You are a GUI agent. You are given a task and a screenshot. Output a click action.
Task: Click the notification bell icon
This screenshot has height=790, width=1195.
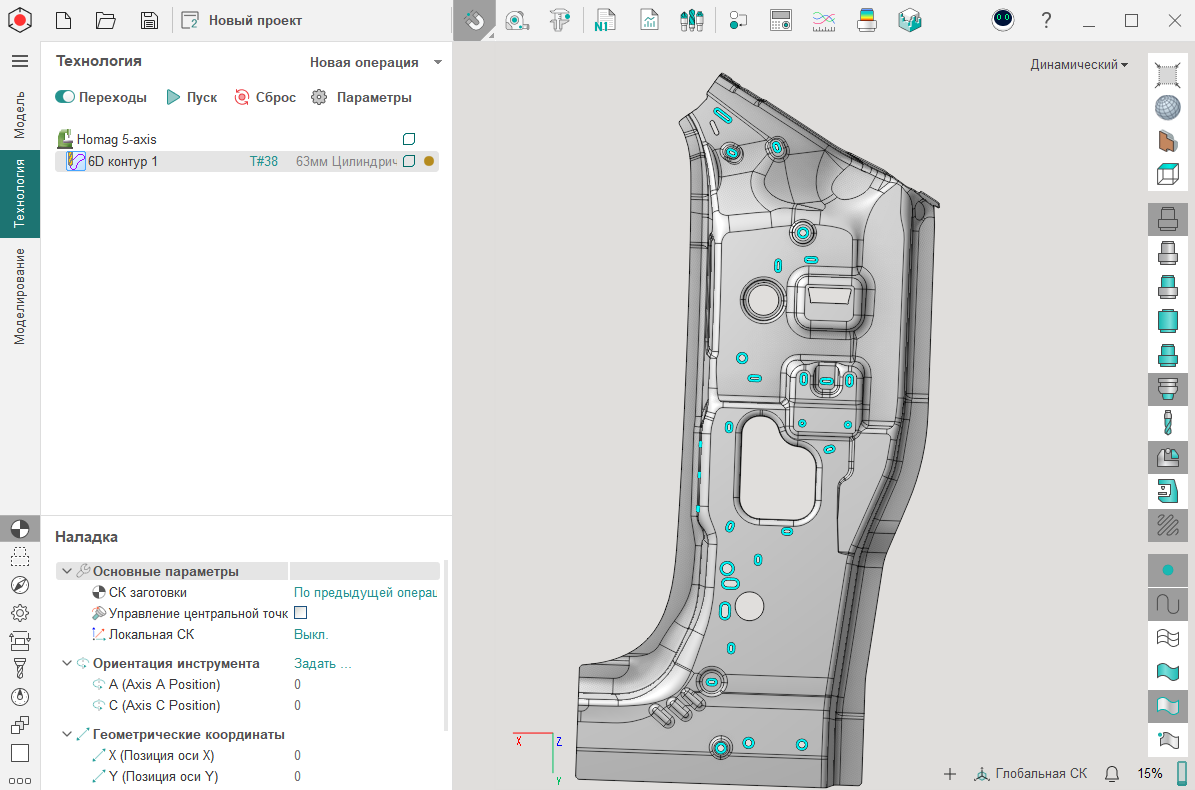[1111, 773]
